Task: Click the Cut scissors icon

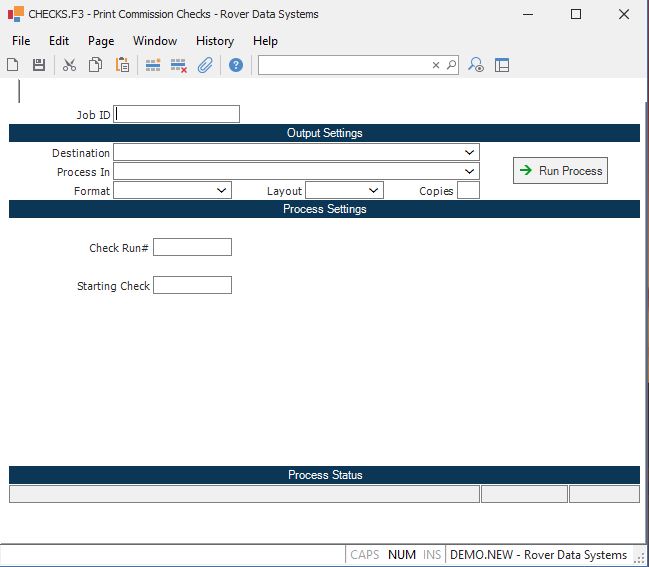Action: [x=69, y=65]
